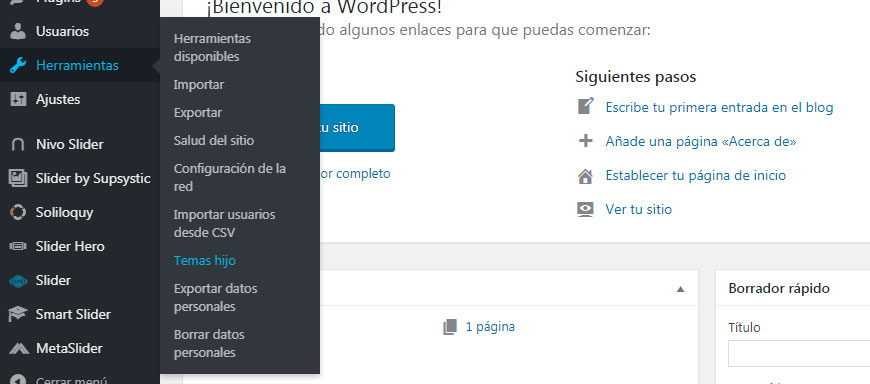The height and width of the screenshot is (384, 870).
Task: Click the Ajustes sliders icon
Action: point(18,99)
